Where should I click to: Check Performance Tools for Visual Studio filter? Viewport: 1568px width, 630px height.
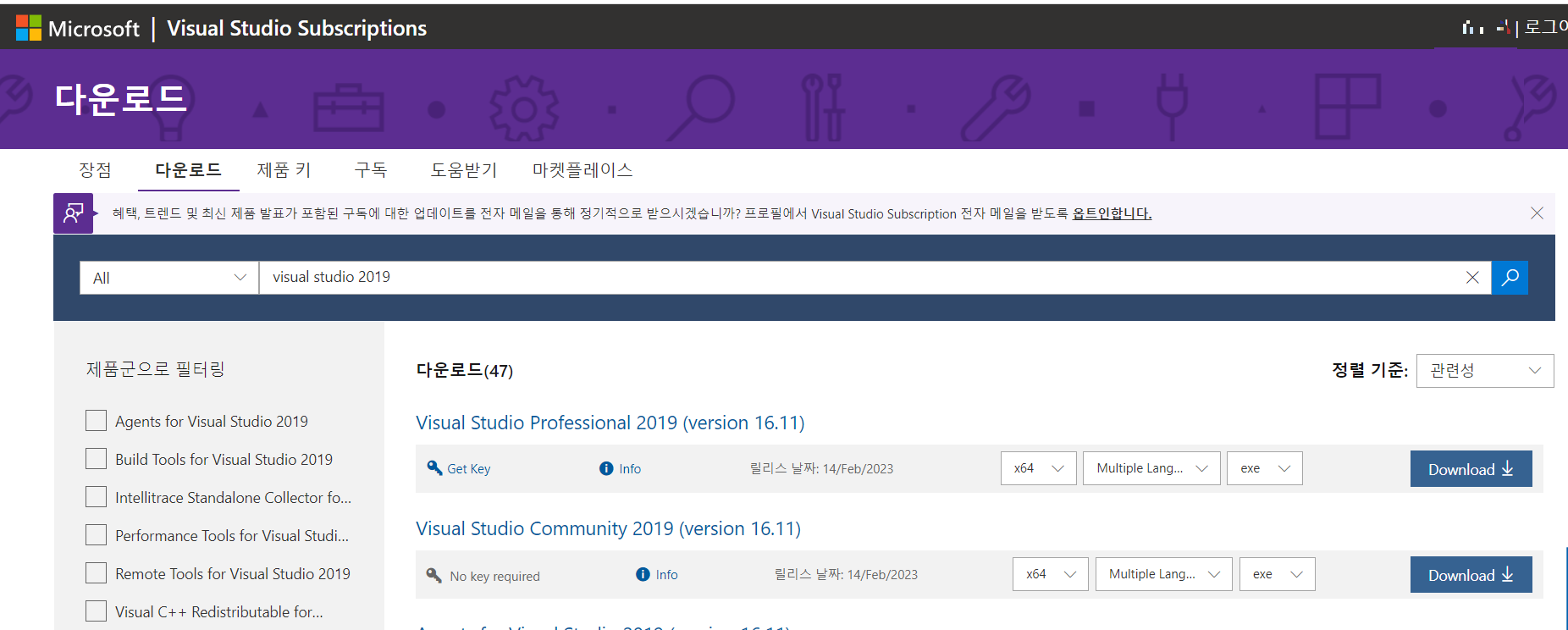tap(97, 535)
